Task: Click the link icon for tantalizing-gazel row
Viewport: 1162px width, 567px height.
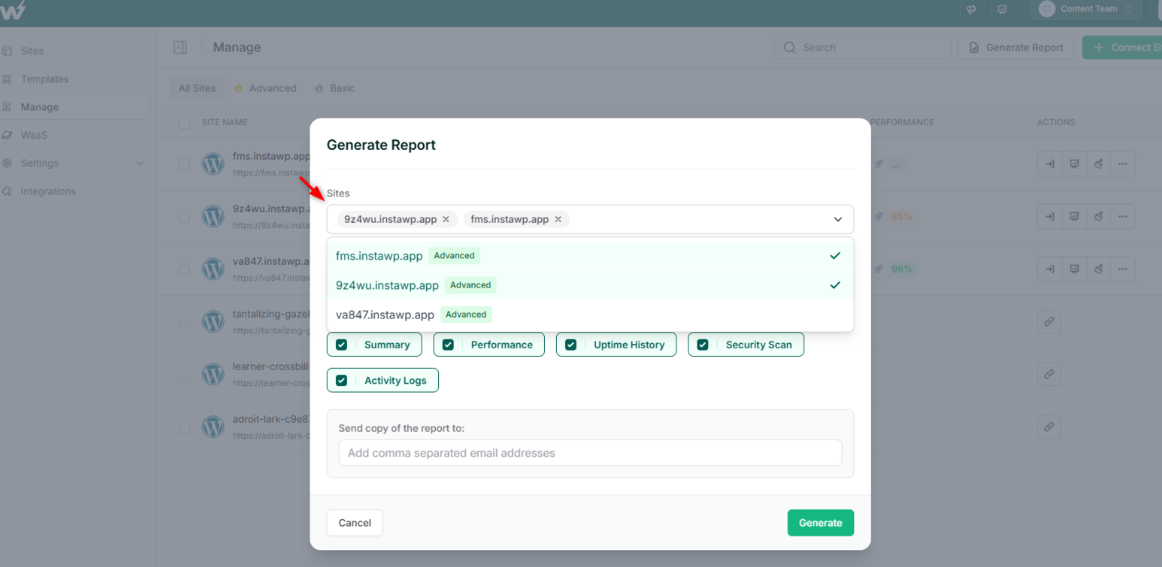Action: point(1049,322)
